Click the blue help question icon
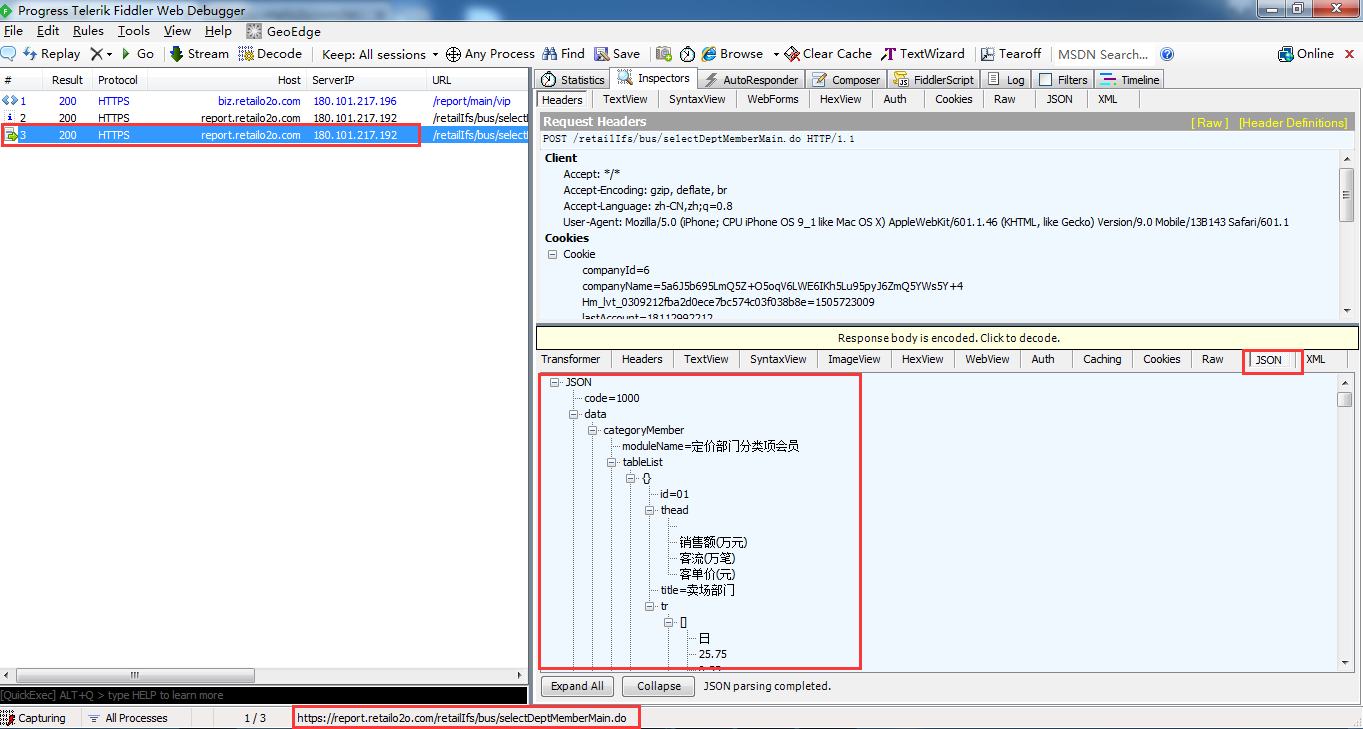The height and width of the screenshot is (729, 1363). 1167,54
